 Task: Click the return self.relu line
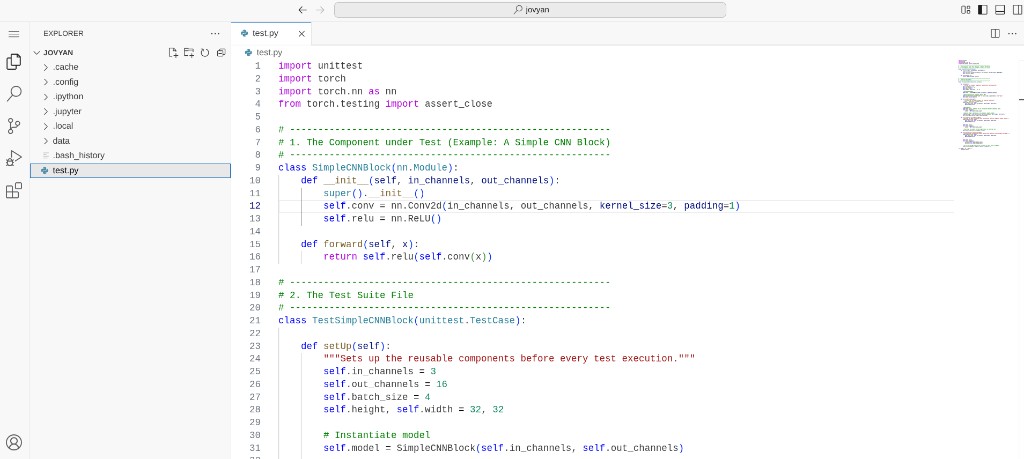click(x=408, y=257)
